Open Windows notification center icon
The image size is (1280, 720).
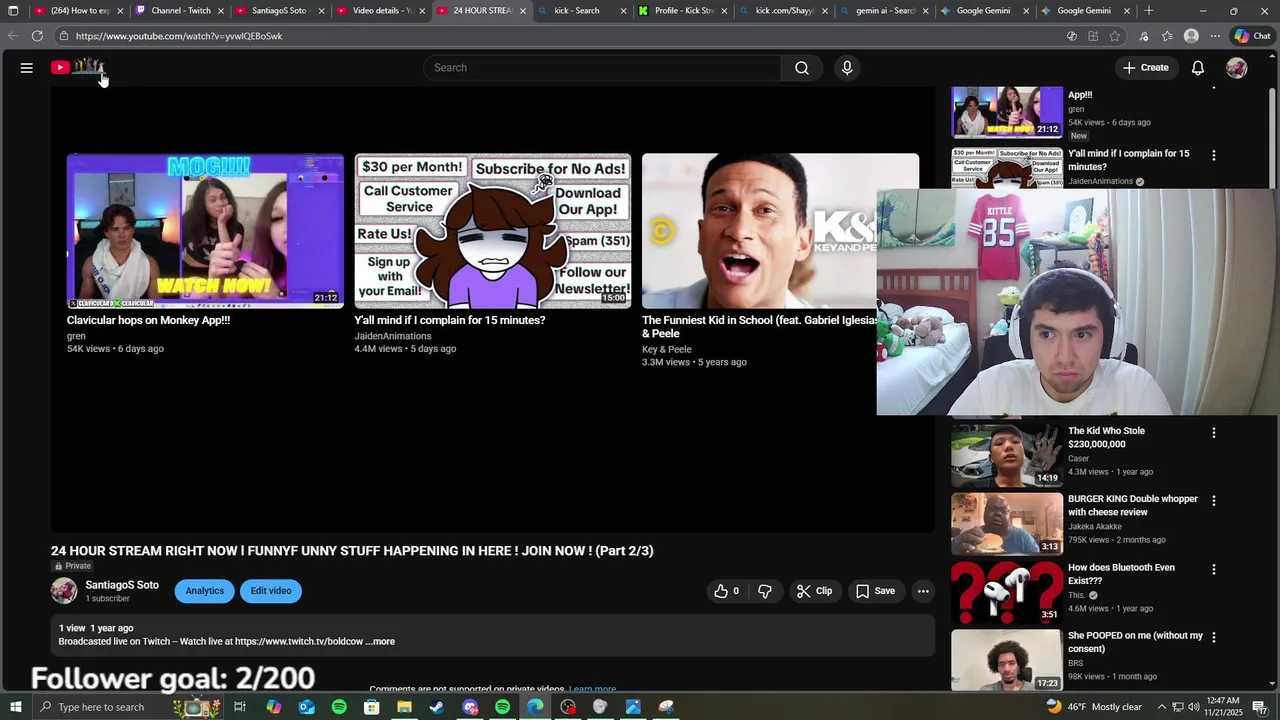pos(1260,707)
